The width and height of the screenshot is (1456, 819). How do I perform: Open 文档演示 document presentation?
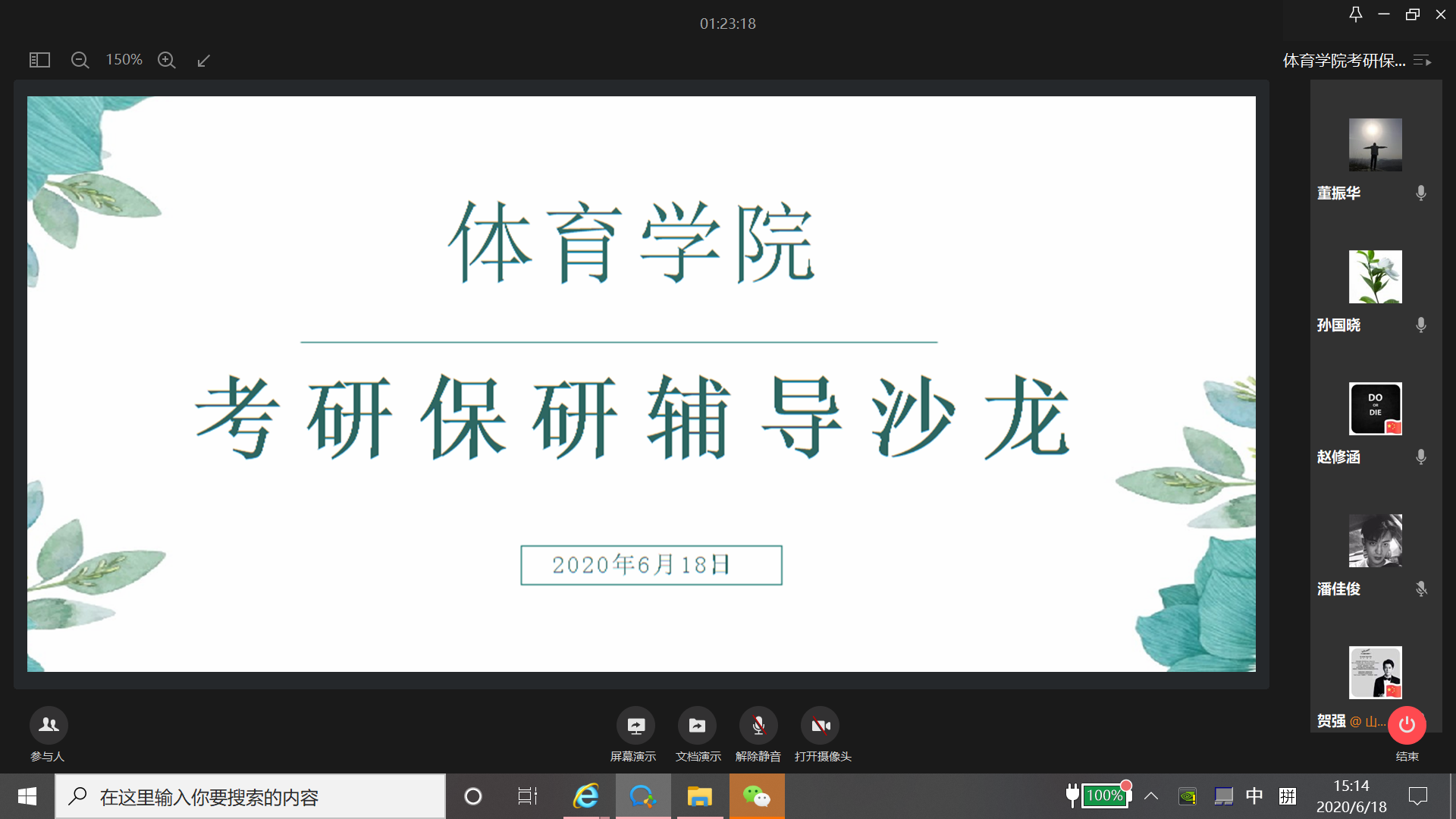tap(697, 726)
